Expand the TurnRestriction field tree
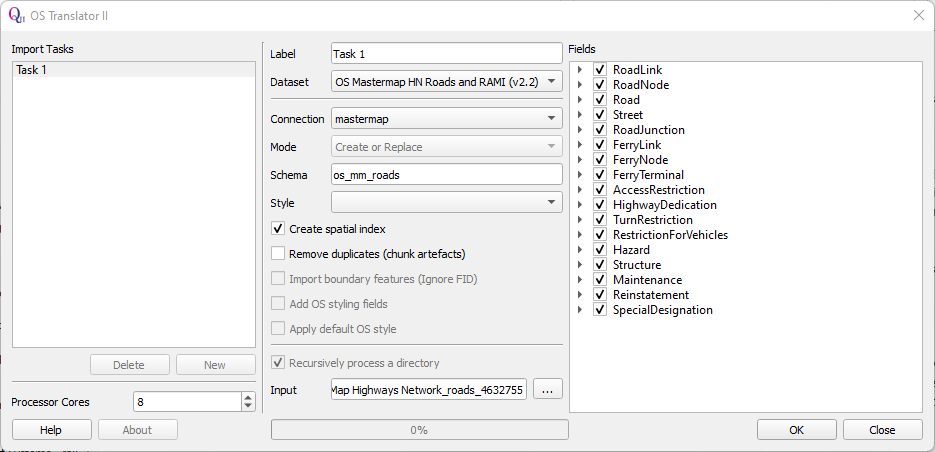Screen dimensions: 935x452 [580, 219]
